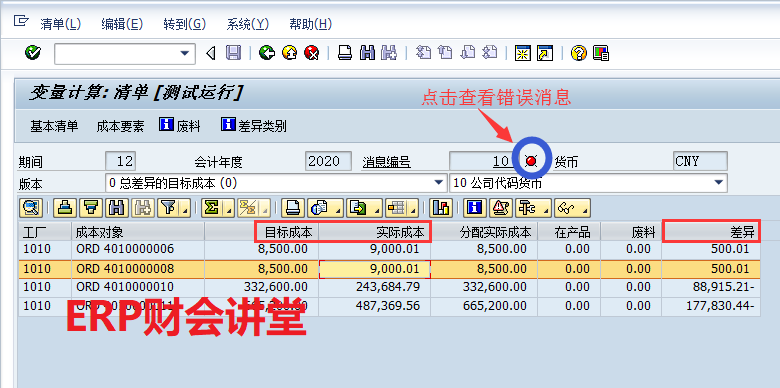Click the Find binoculars icon in top toolbar
The height and width of the screenshot is (388, 780).
(x=367, y=53)
